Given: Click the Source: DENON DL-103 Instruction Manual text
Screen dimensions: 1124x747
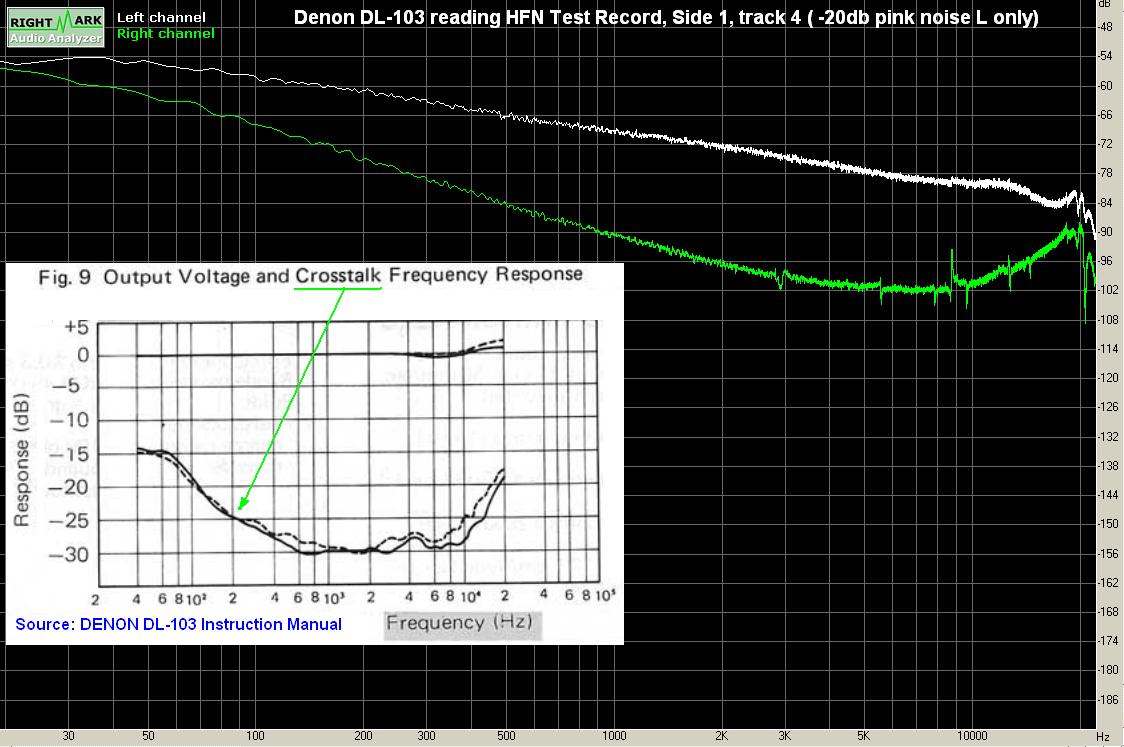Looking at the screenshot, I should (x=178, y=624).
